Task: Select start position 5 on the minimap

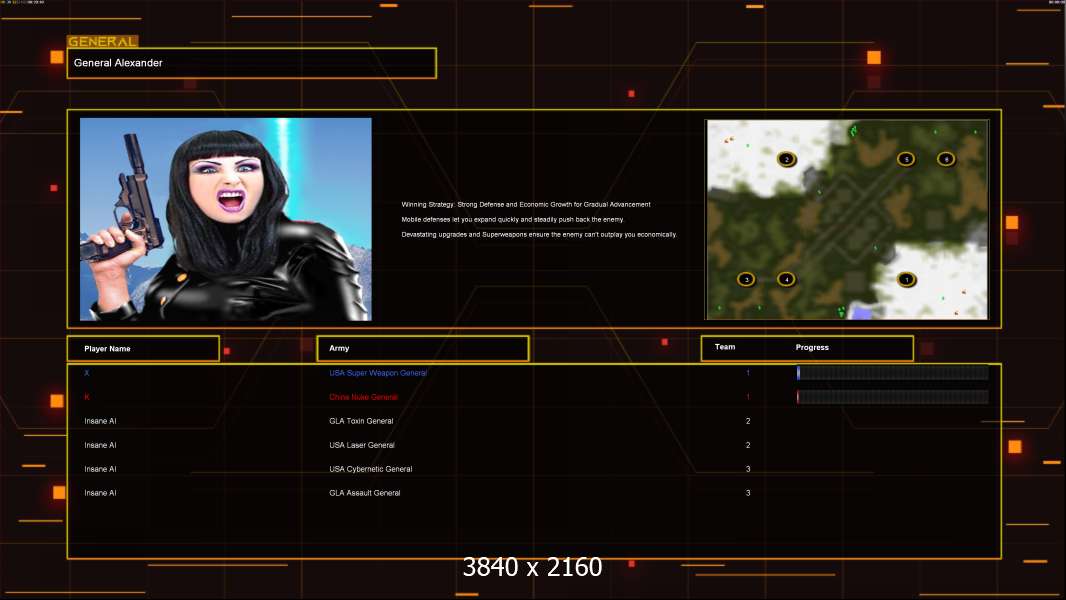Action: pyautogui.click(x=906, y=159)
